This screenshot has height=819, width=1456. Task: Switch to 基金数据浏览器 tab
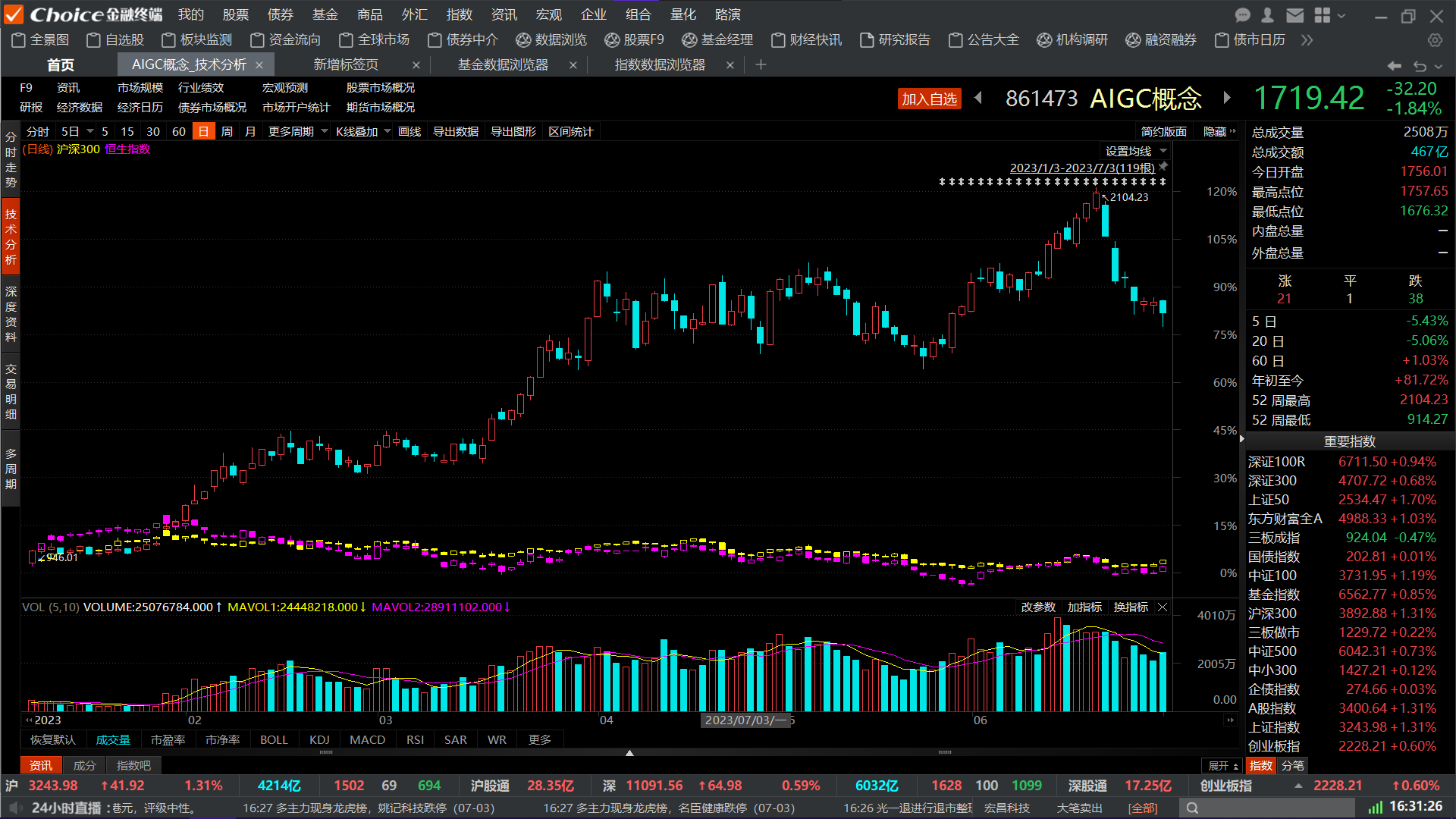(503, 65)
